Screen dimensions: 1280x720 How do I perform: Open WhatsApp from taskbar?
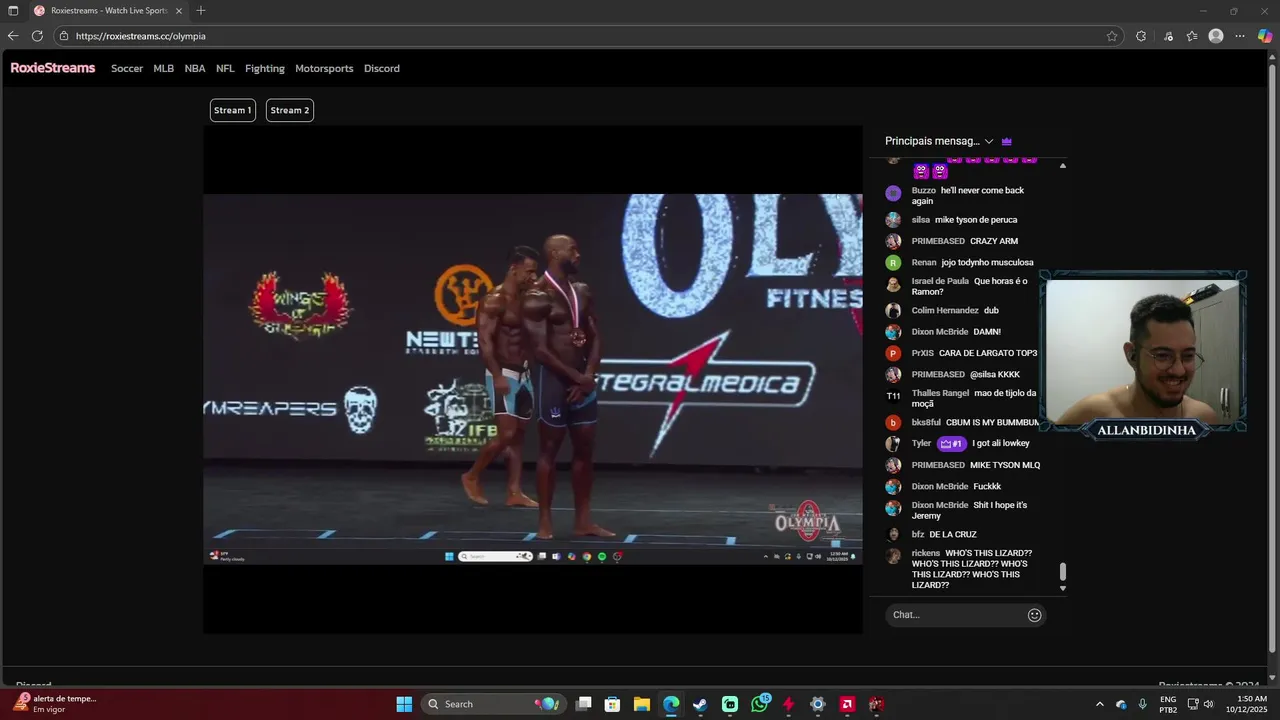pos(759,704)
